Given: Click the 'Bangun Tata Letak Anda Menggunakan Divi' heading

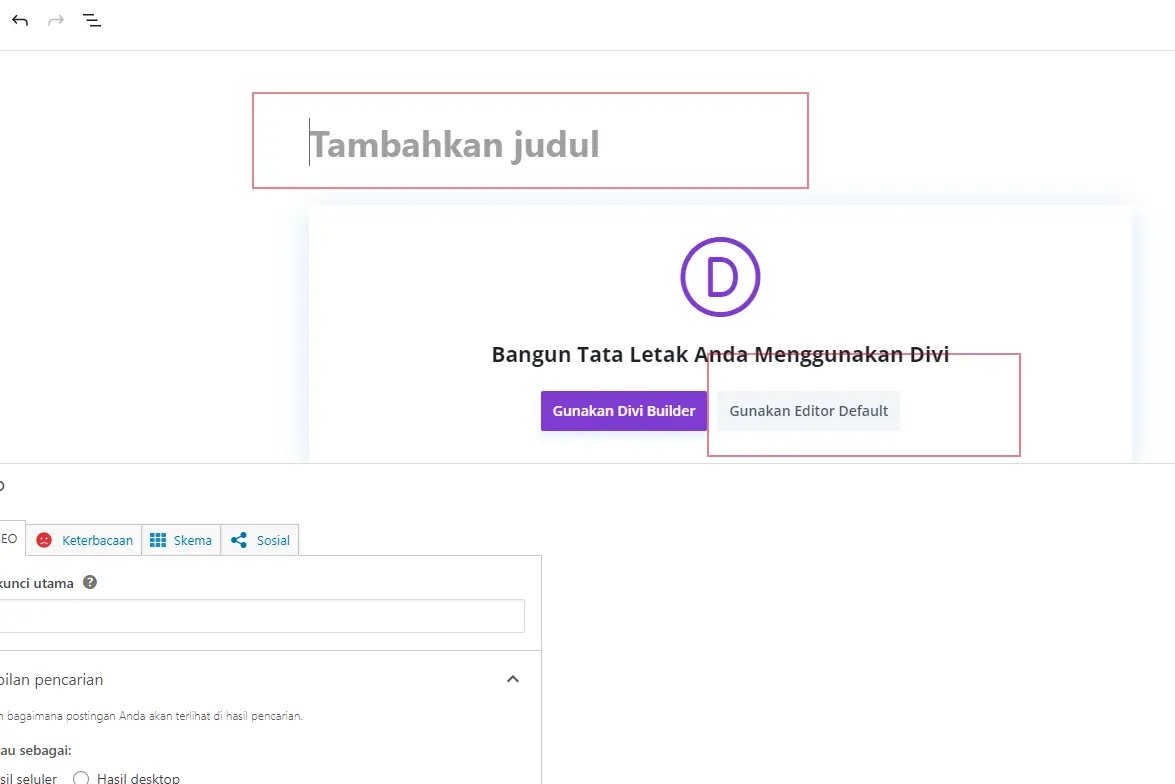Looking at the screenshot, I should [x=720, y=355].
